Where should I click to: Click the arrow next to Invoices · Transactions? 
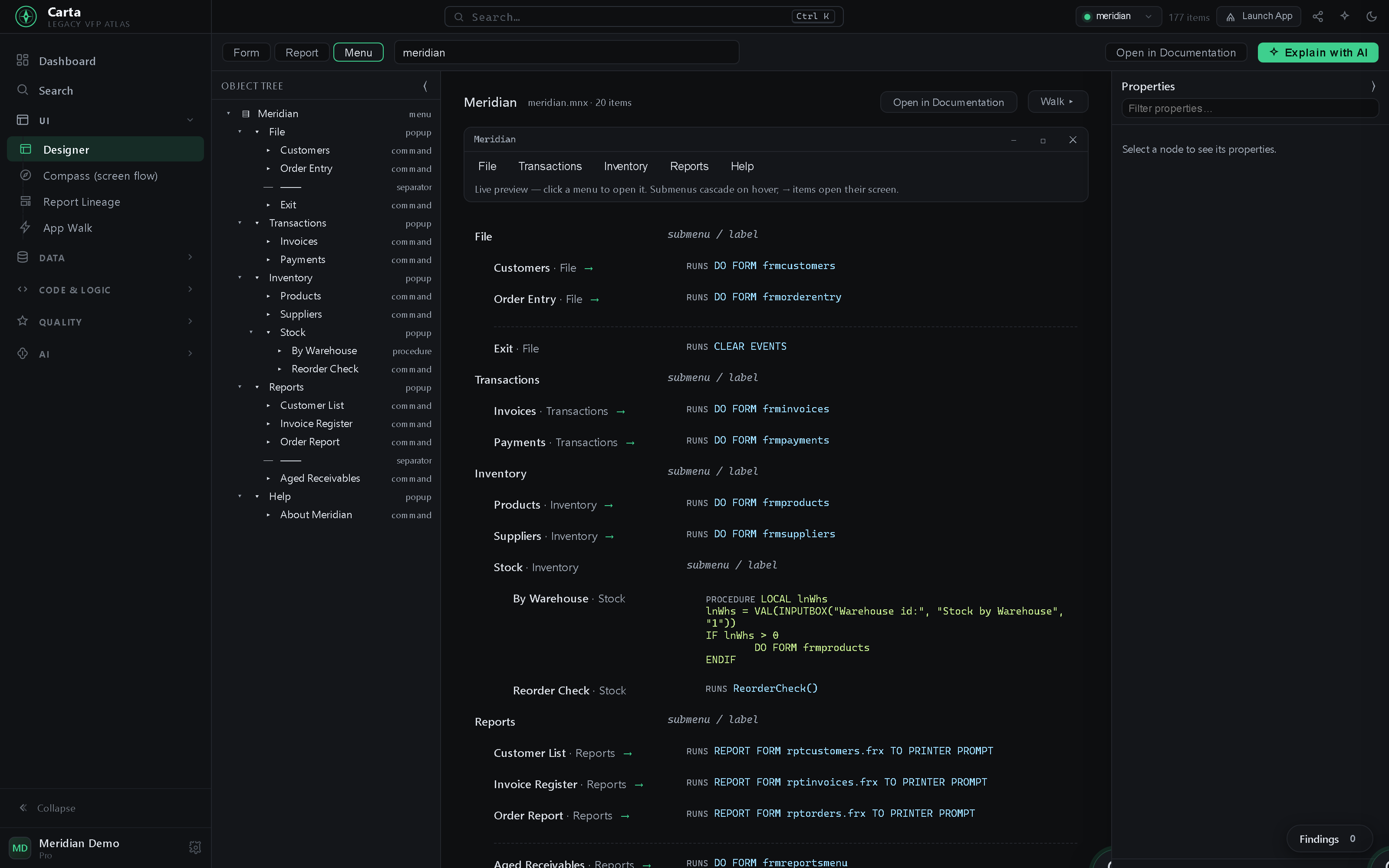(x=620, y=411)
